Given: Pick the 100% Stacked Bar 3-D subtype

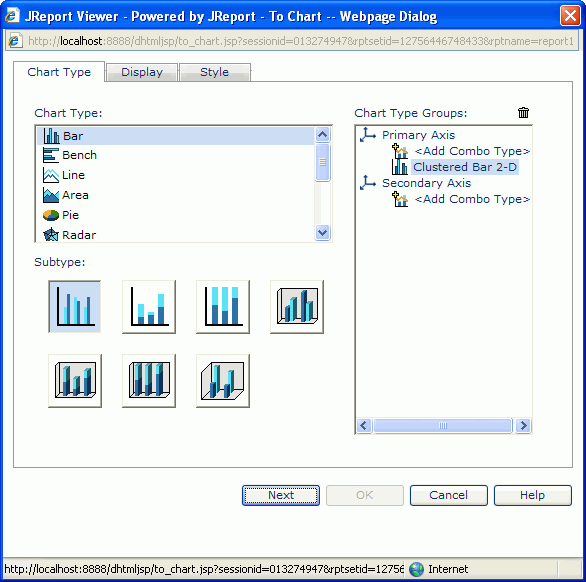Looking at the screenshot, I should pos(149,381).
